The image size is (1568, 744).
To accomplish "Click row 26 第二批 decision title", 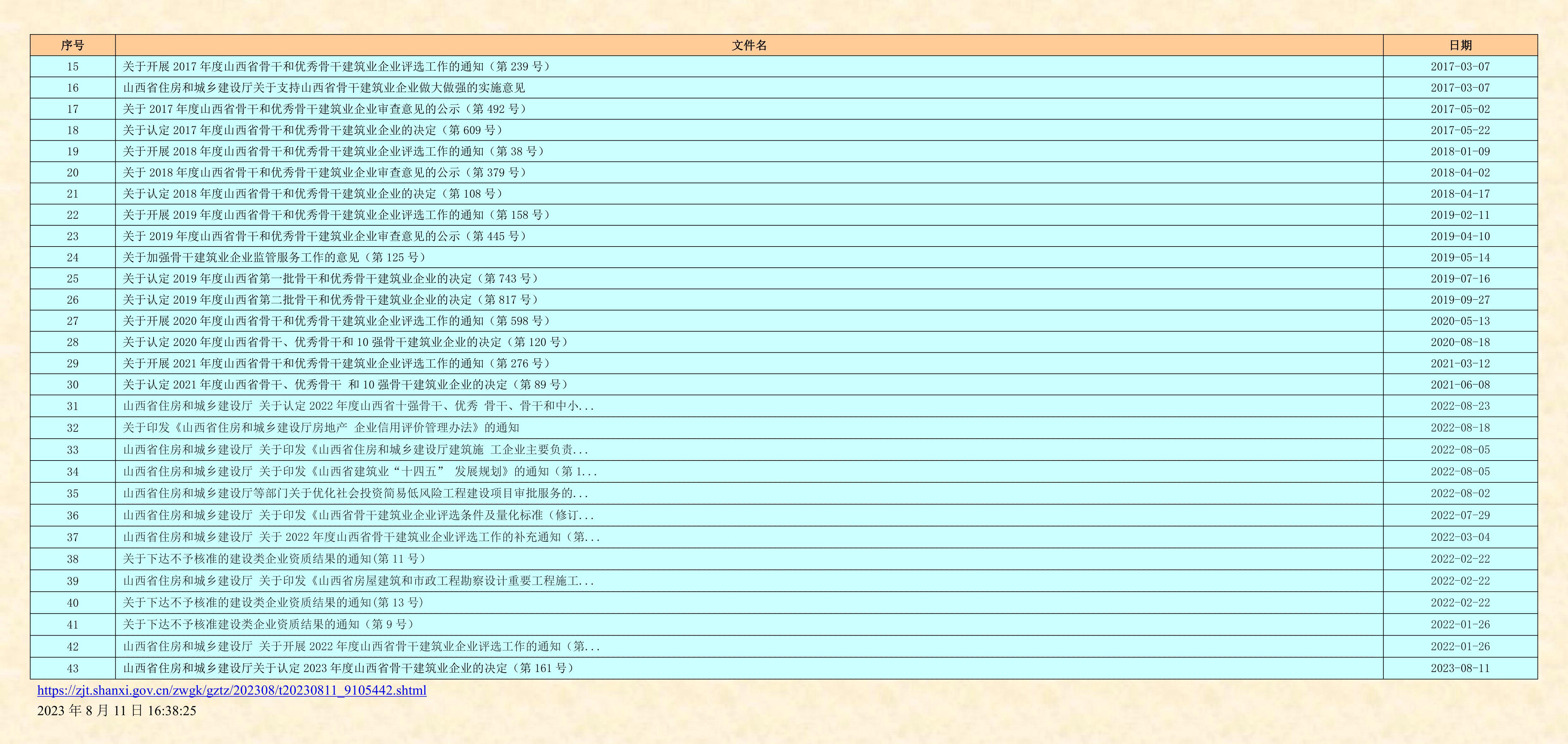I will coord(331,300).
